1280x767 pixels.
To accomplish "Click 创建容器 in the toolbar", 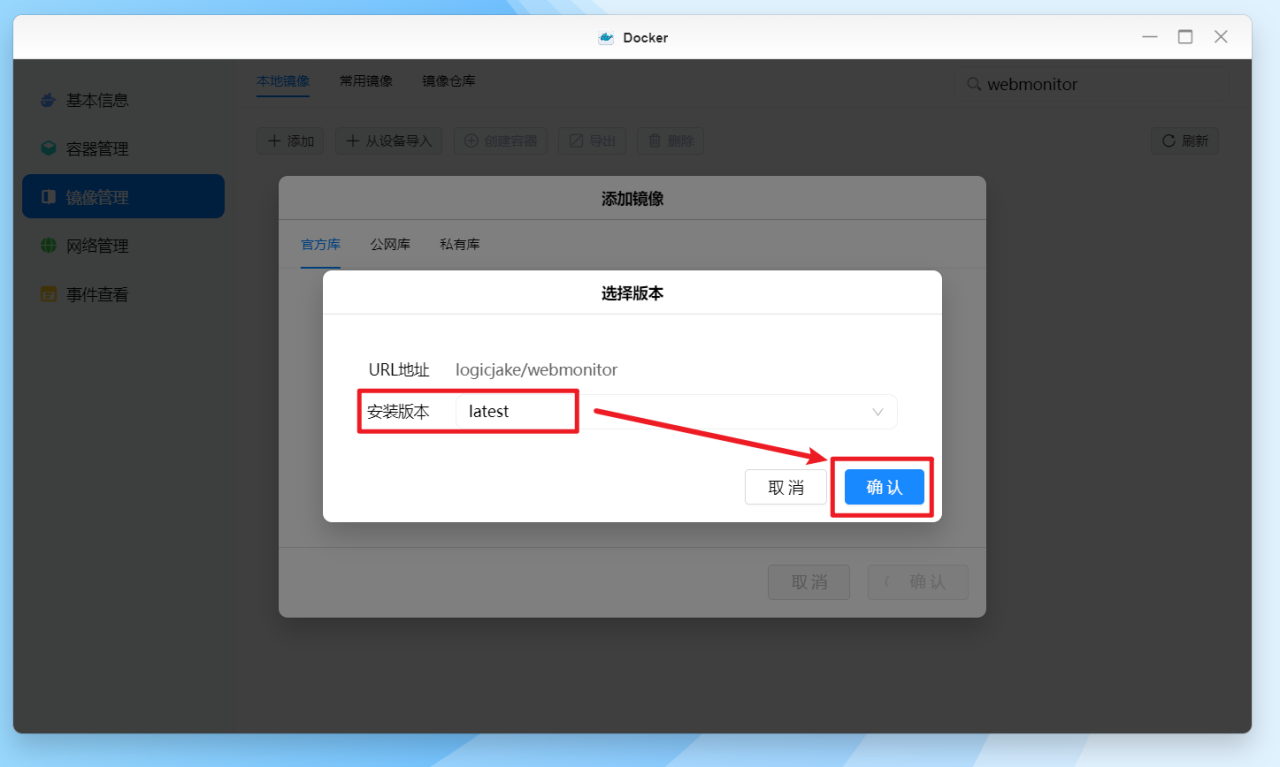I will (500, 140).
